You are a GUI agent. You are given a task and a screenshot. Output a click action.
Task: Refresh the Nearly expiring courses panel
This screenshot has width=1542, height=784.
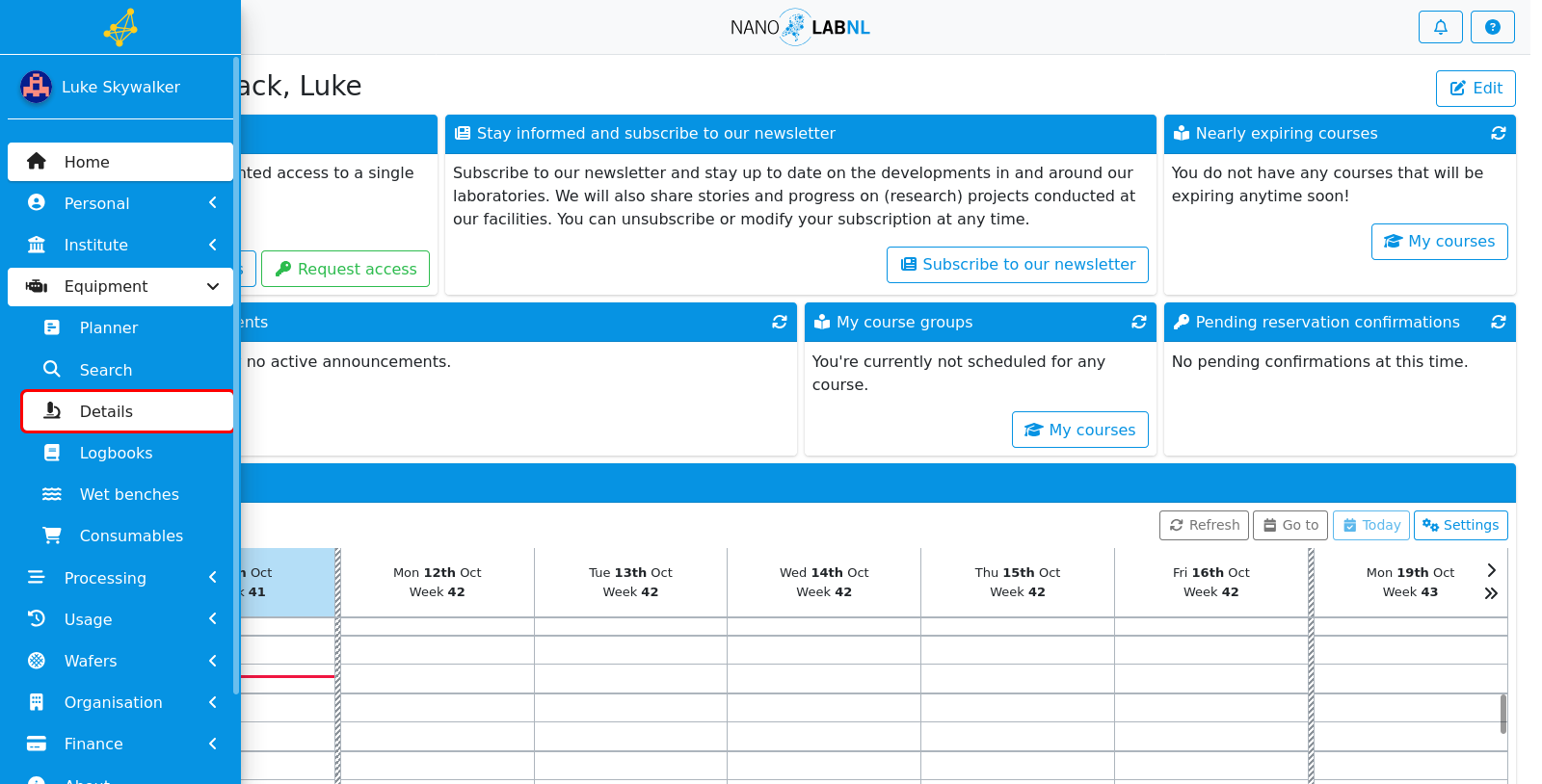pyautogui.click(x=1498, y=133)
